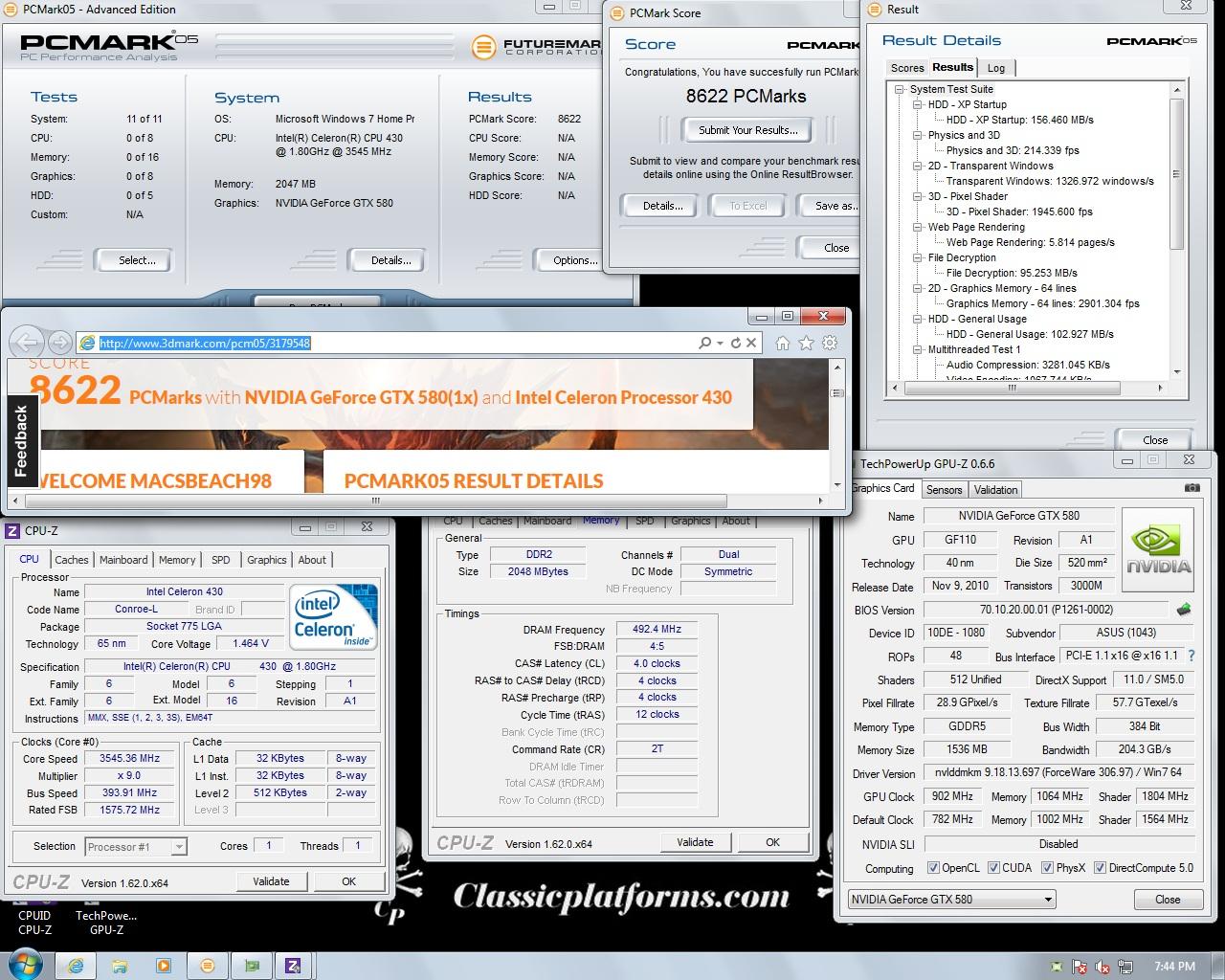Image resolution: width=1225 pixels, height=980 pixels.
Task: Click the muted volume tray icon
Action: pyautogui.click(x=1102, y=967)
